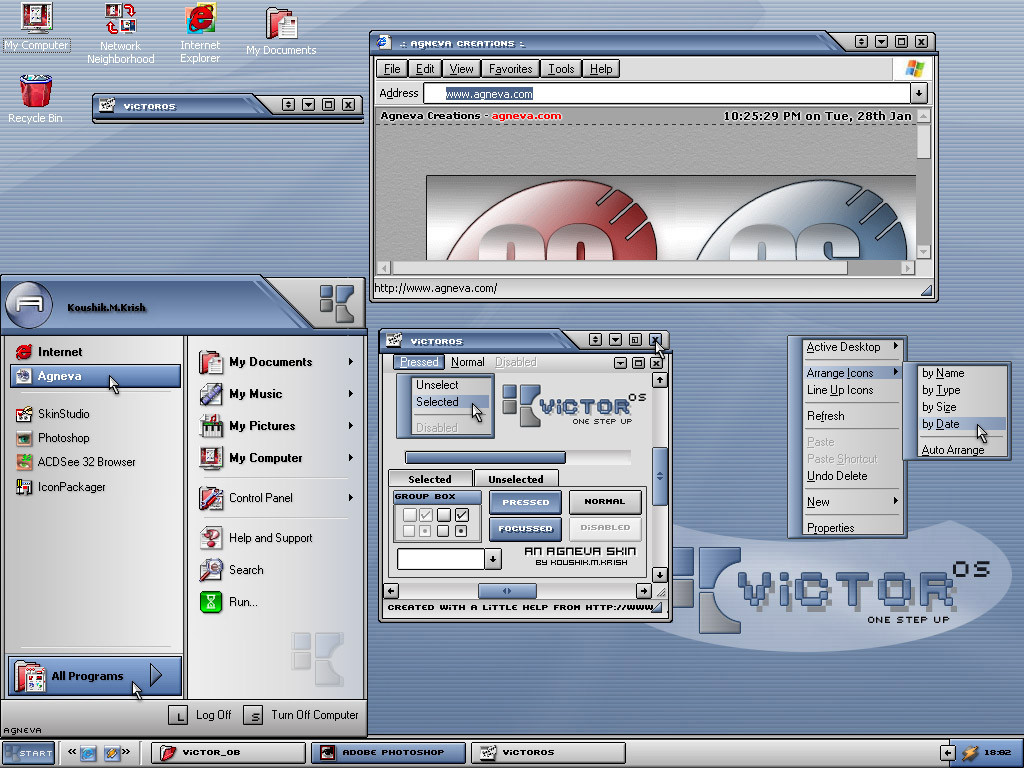Expand All Programs menu
The image size is (1024, 768).
click(95, 676)
